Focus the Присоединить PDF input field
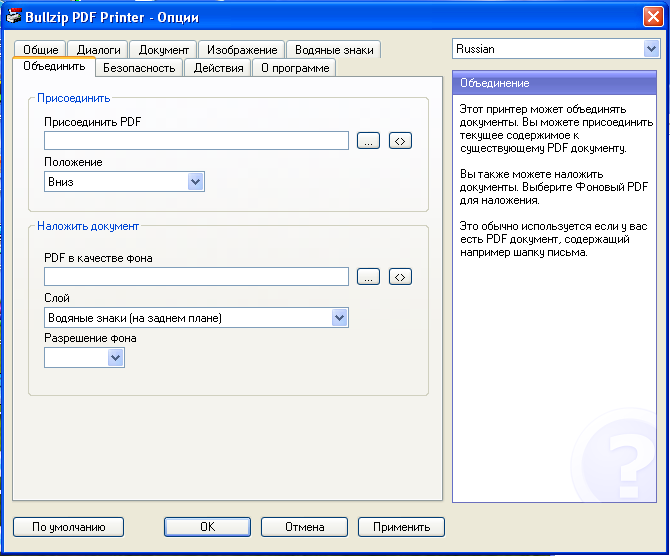 (x=197, y=141)
